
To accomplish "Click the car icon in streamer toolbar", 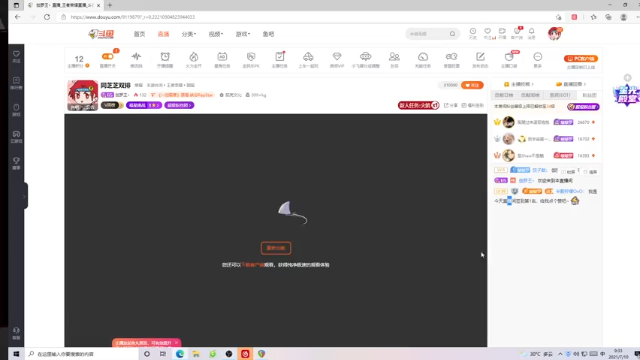I will coord(308,56).
